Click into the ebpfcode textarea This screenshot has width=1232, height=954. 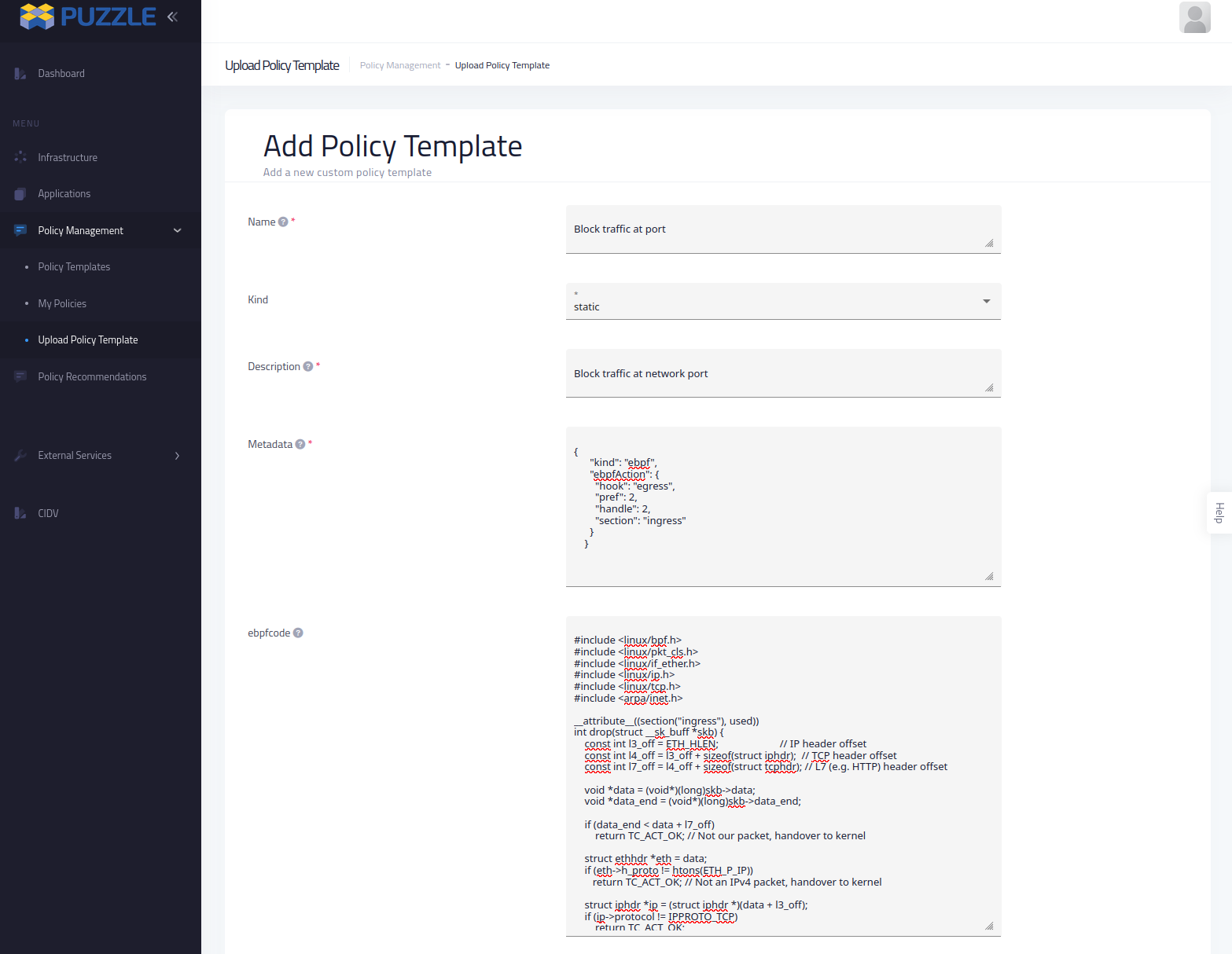coord(783,776)
